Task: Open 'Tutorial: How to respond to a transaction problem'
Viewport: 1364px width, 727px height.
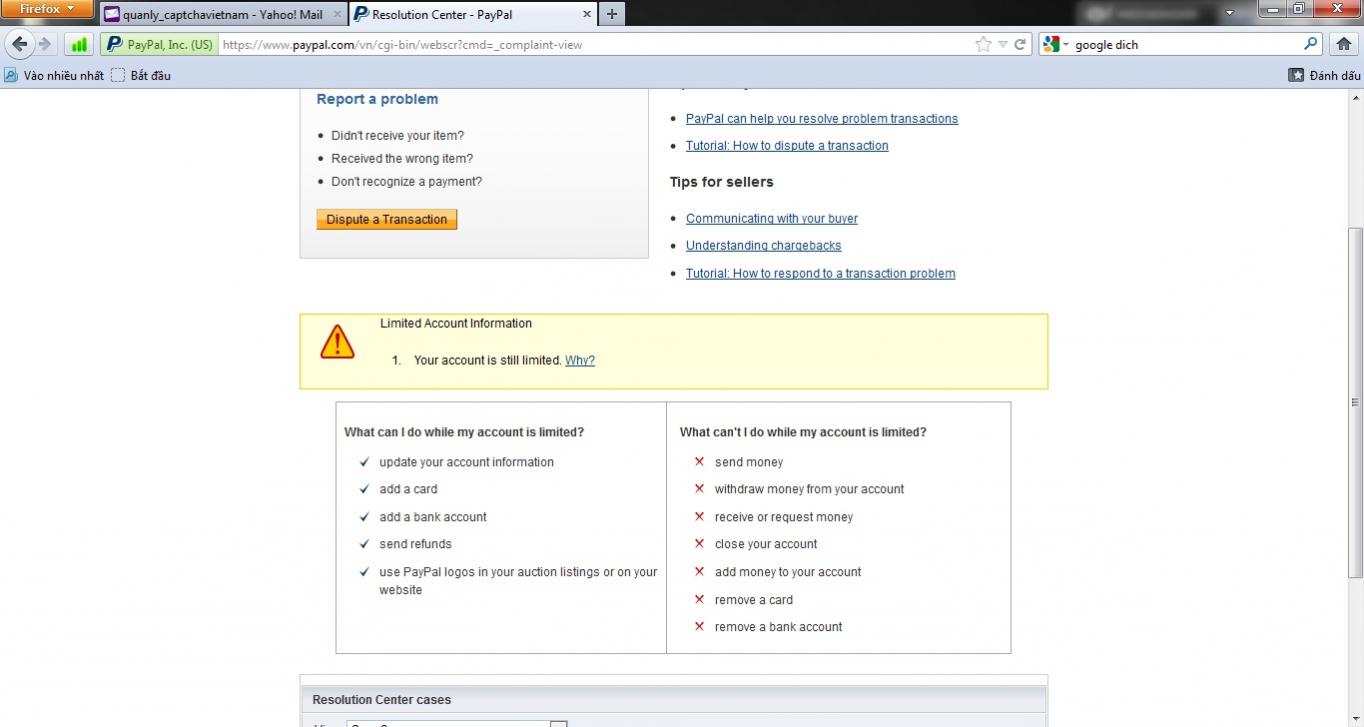Action: (x=821, y=274)
